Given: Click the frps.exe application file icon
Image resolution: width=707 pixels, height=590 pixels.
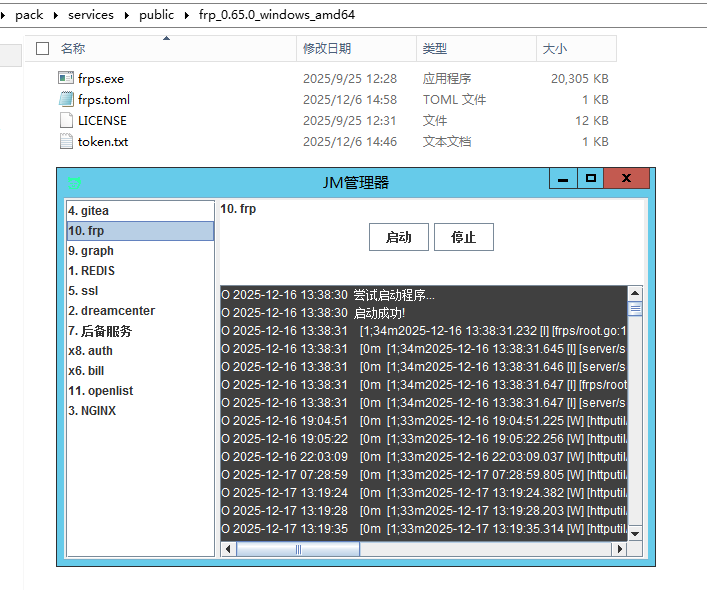Looking at the screenshot, I should point(66,78).
